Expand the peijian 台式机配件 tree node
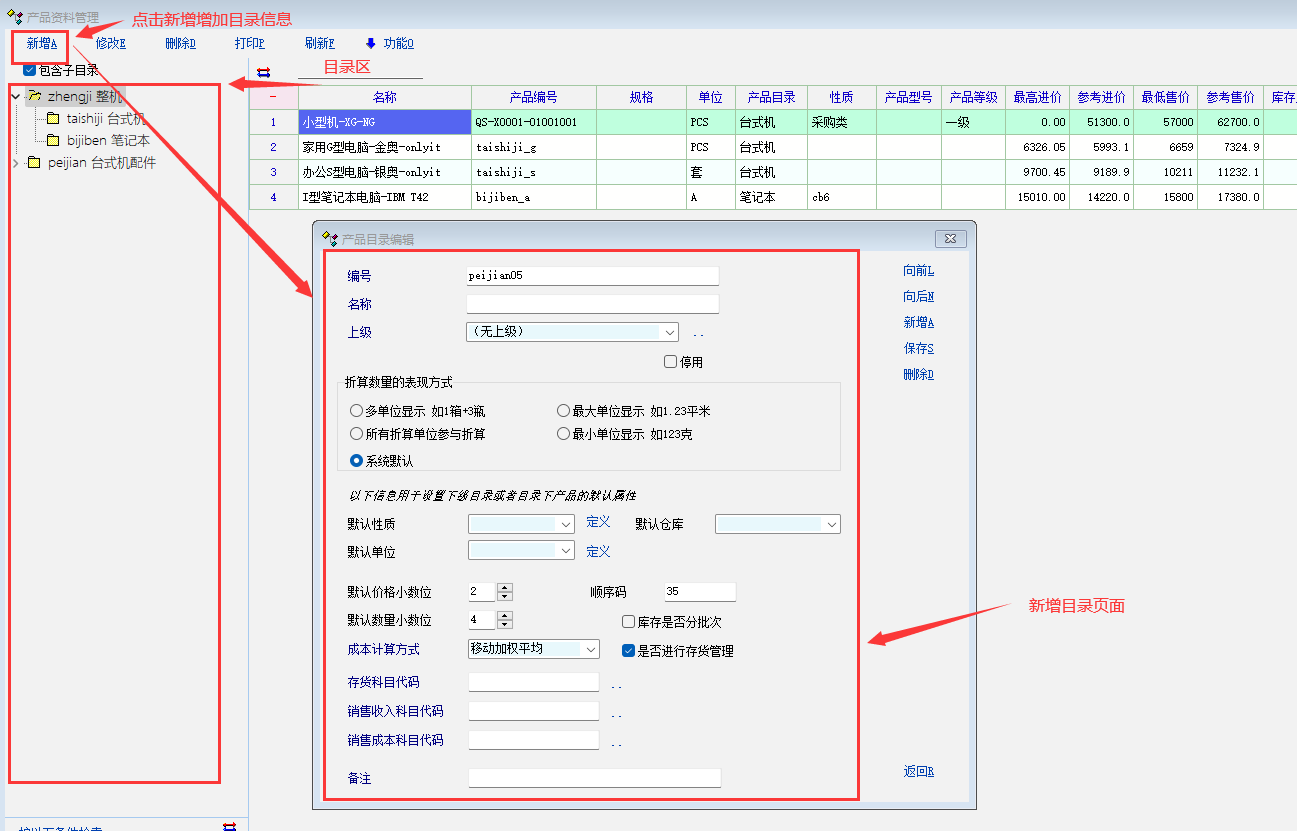This screenshot has height=831, width=1297. (15, 163)
